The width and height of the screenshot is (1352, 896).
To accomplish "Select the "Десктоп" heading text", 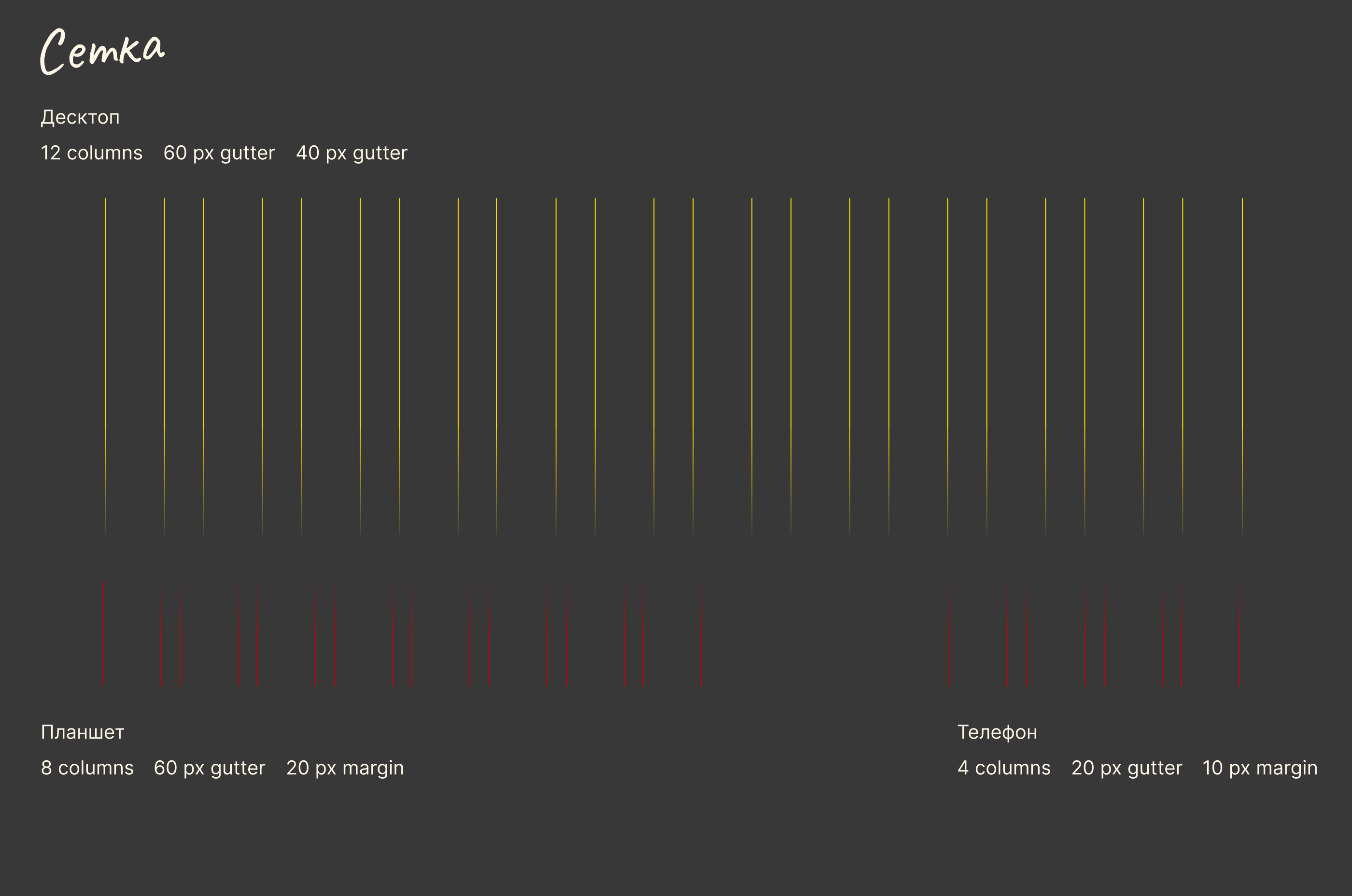I will point(80,117).
